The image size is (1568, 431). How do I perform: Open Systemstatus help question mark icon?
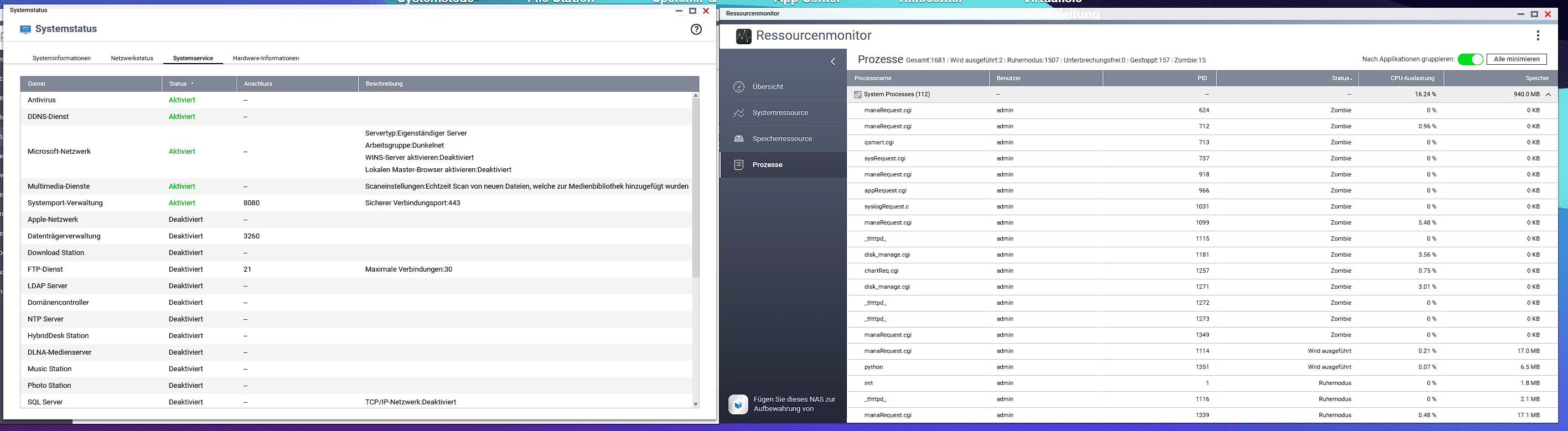696,29
